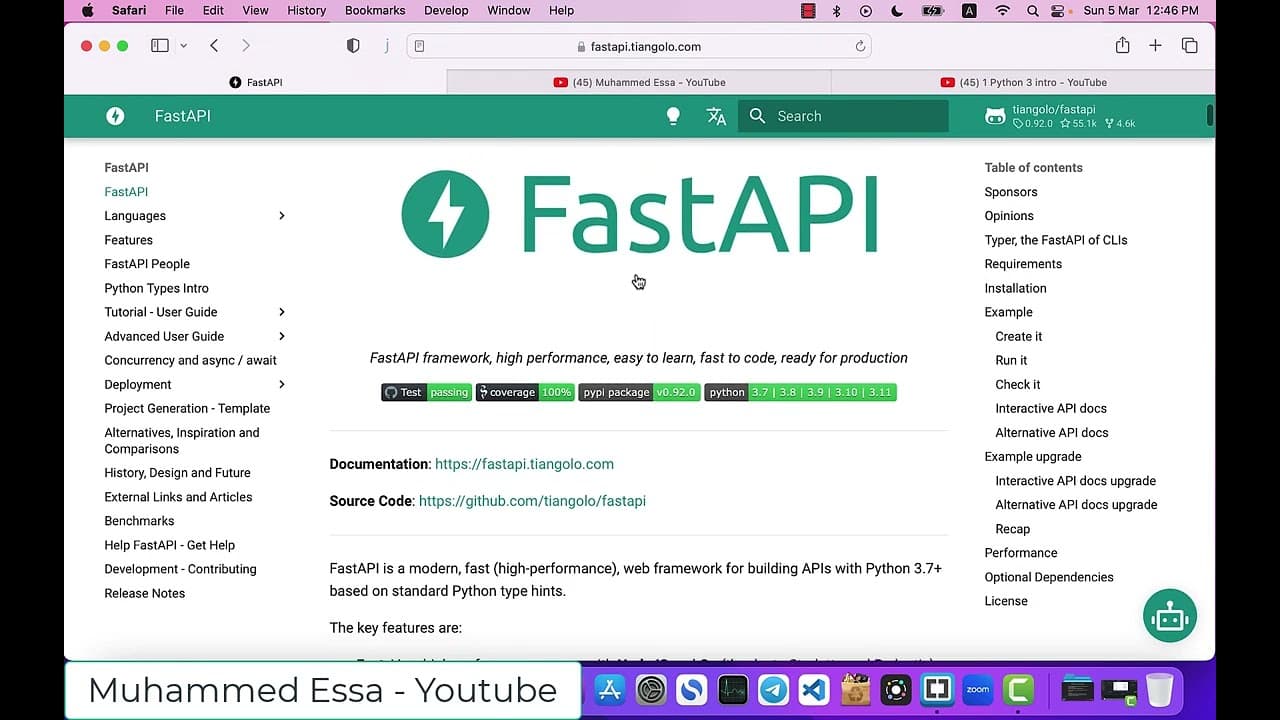Click the Focus moon icon in menu bar

[897, 10]
